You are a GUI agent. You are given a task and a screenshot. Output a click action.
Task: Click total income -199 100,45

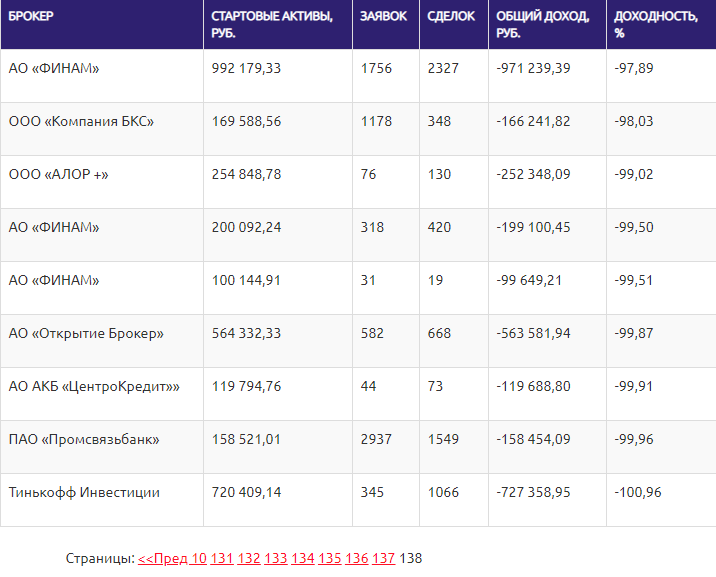tap(533, 227)
